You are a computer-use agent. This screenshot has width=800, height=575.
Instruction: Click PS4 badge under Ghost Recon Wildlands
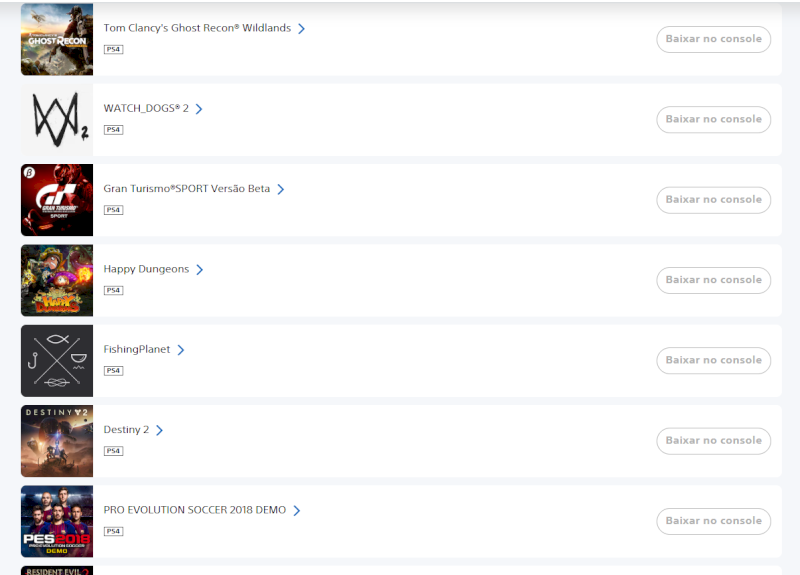point(113,49)
